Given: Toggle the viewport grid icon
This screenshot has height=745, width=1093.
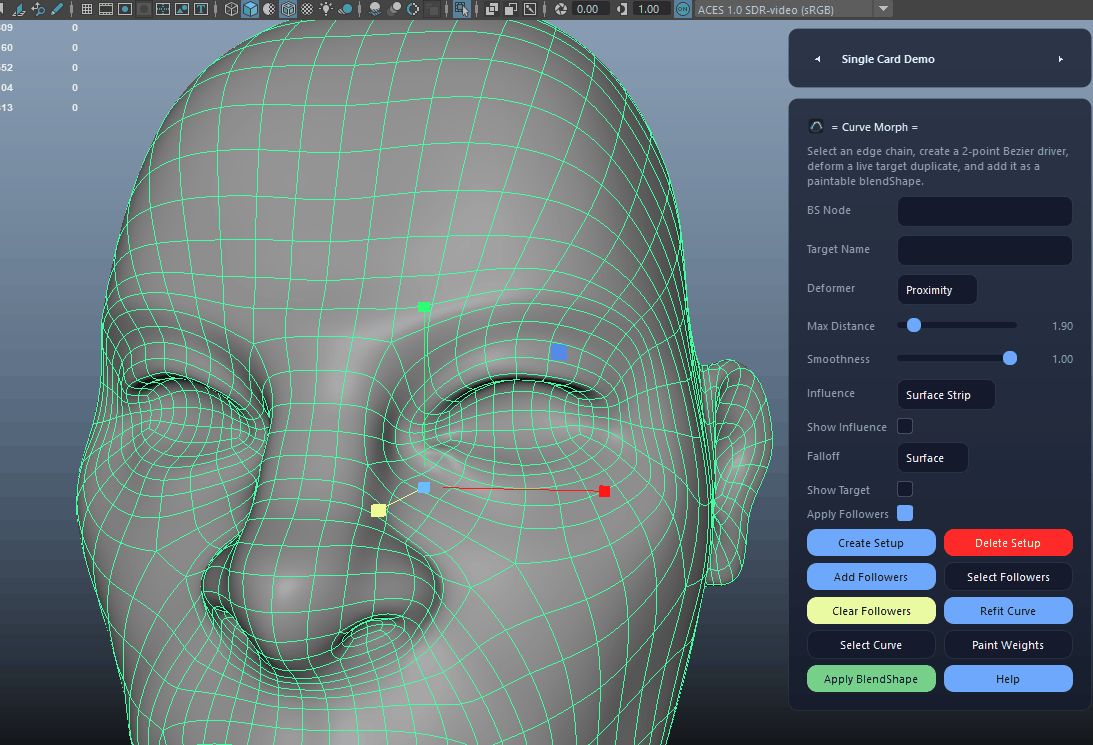Looking at the screenshot, I should [x=86, y=9].
